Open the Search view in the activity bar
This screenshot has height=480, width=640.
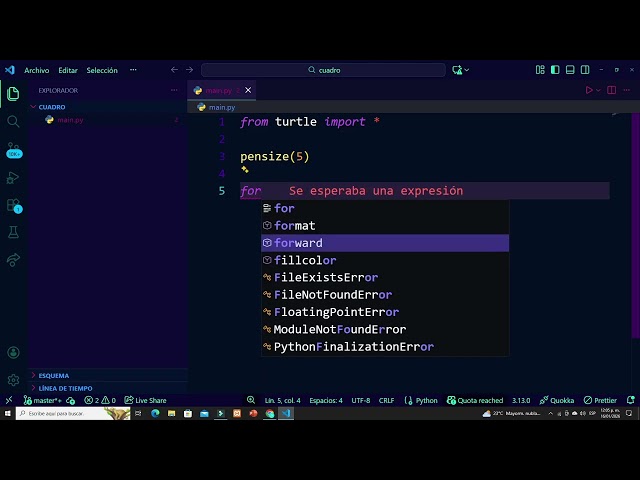click(13, 121)
